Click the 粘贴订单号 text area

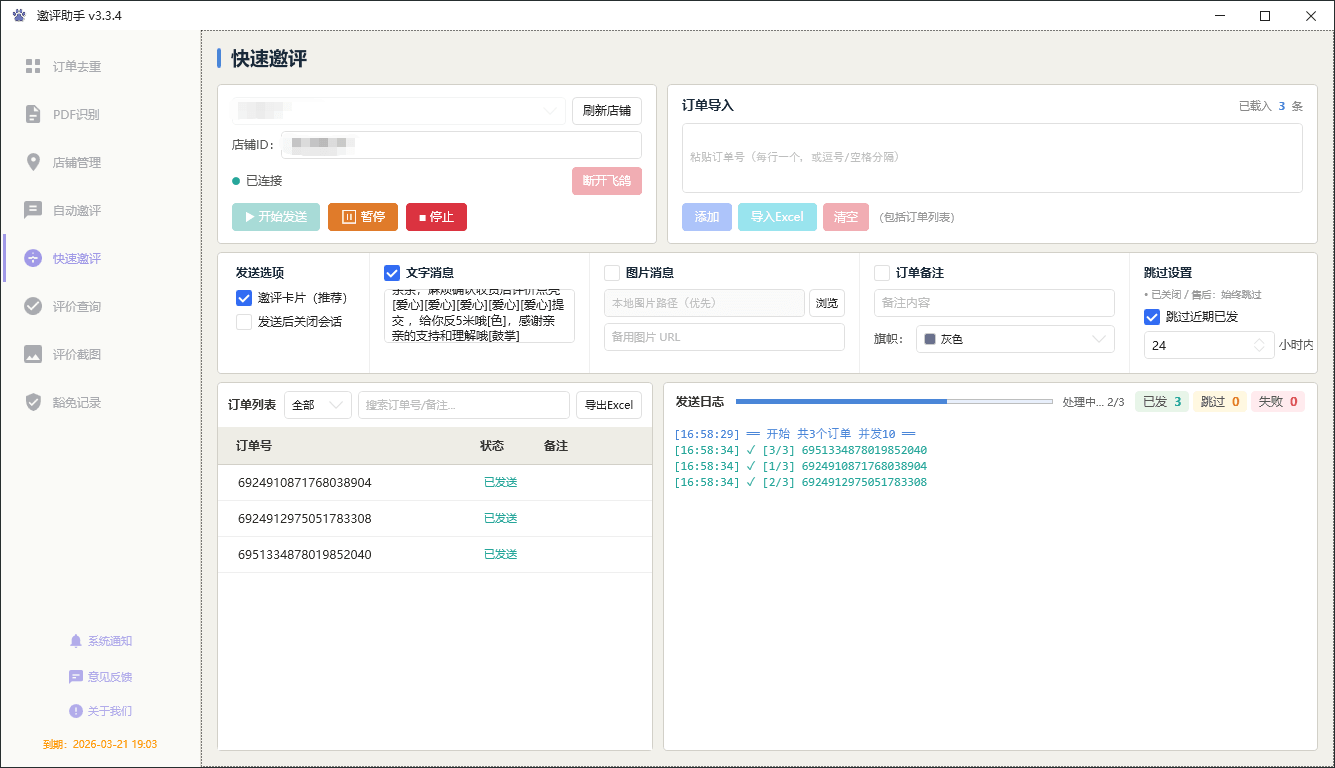coord(992,158)
